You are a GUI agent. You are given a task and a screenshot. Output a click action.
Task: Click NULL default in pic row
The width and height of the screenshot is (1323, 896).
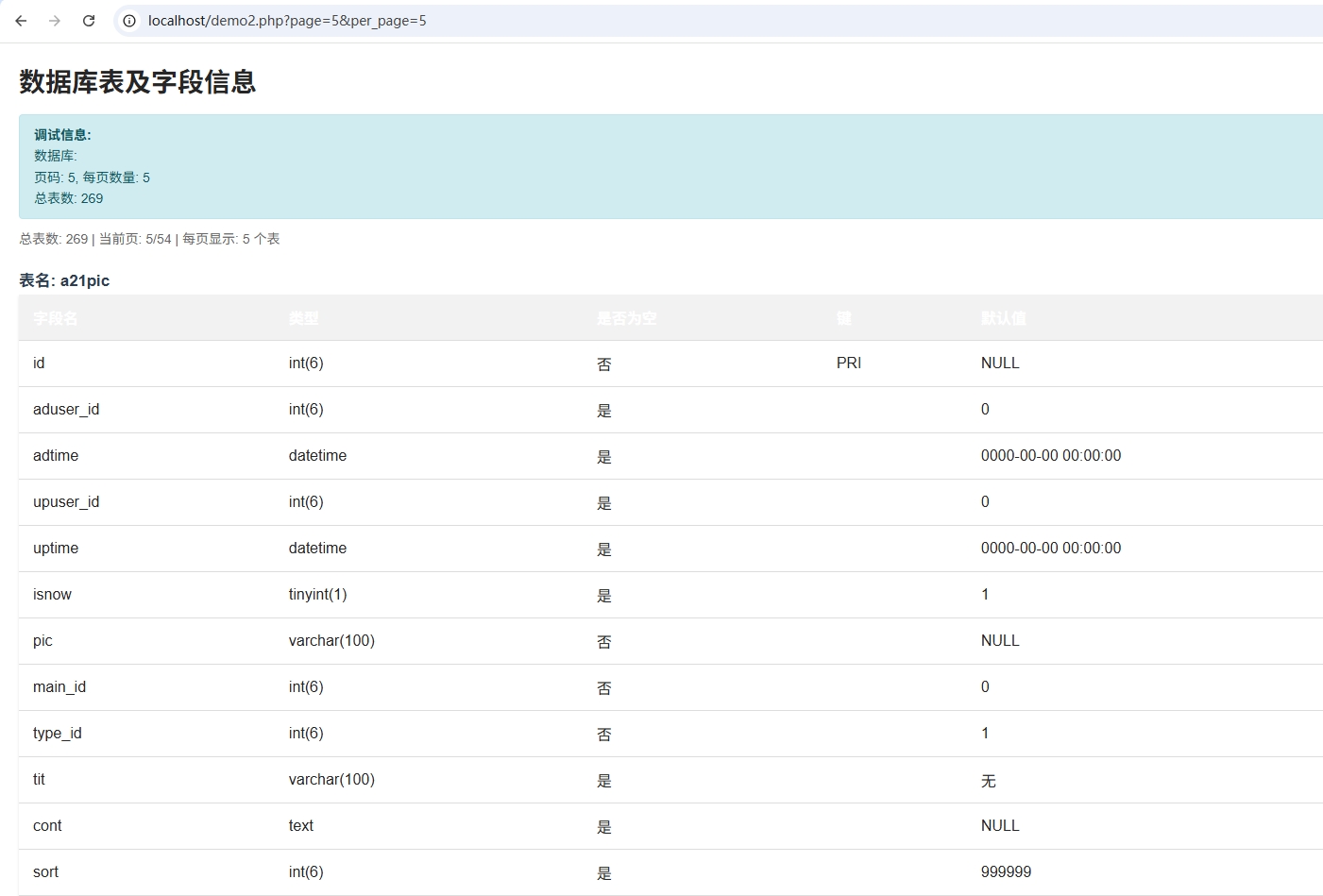coord(1000,641)
